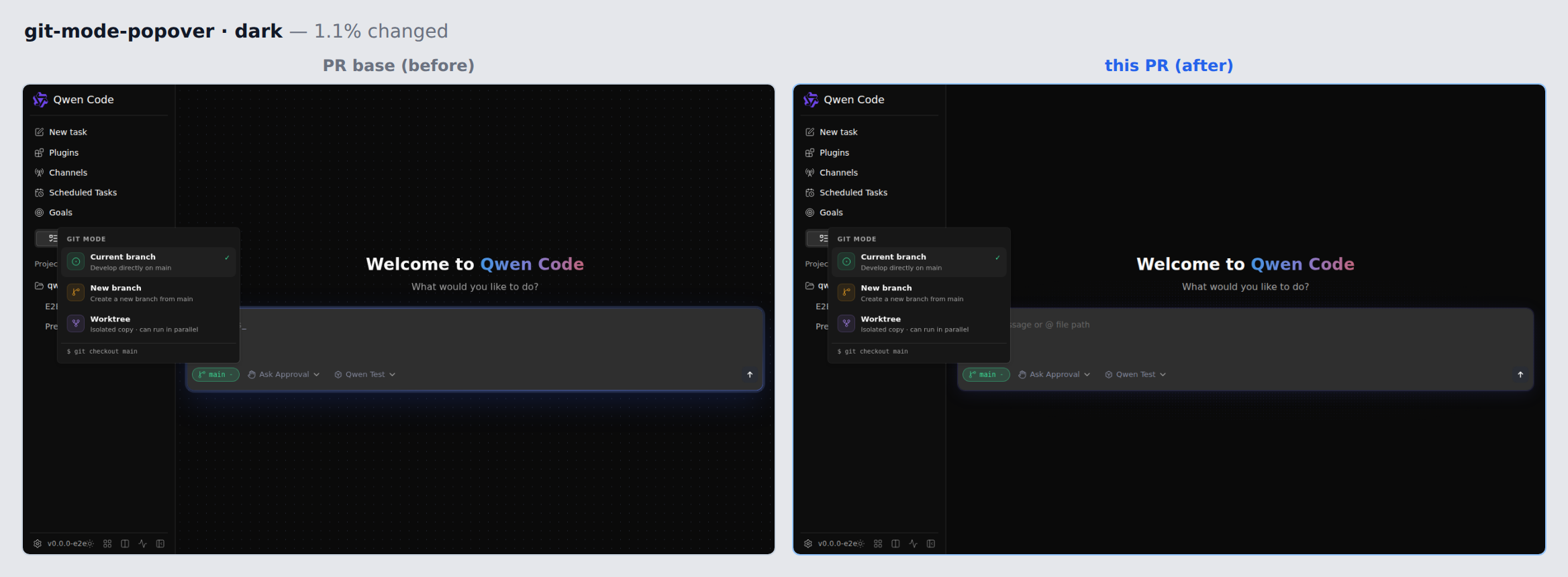Image resolution: width=1568 pixels, height=577 pixels.
Task: Click the project folder icon in after screenshot
Action: click(x=810, y=286)
